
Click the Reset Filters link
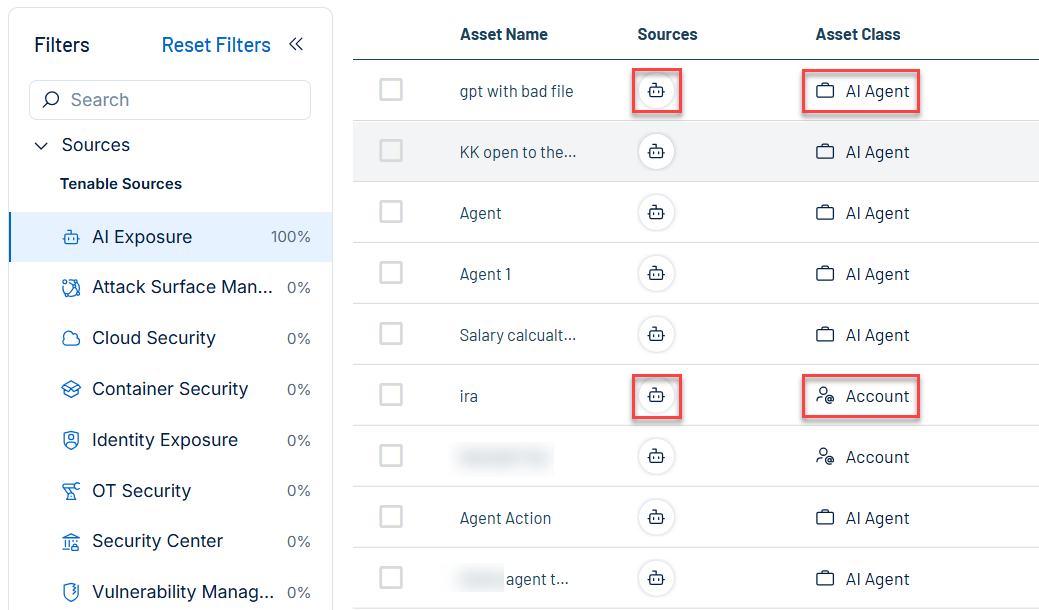tap(216, 45)
